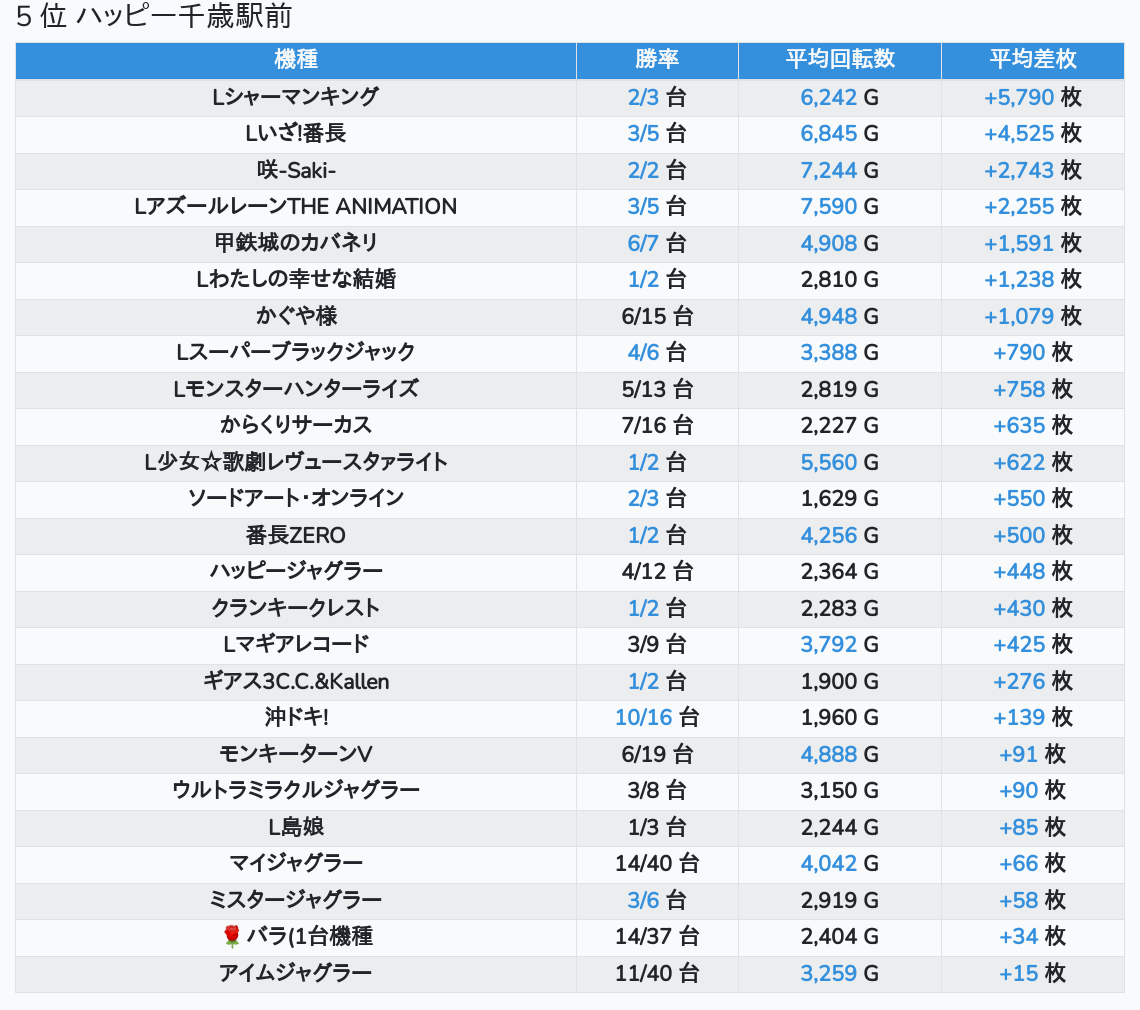
Task: Click the 11/40 台 win rate value
Action: click(x=657, y=973)
